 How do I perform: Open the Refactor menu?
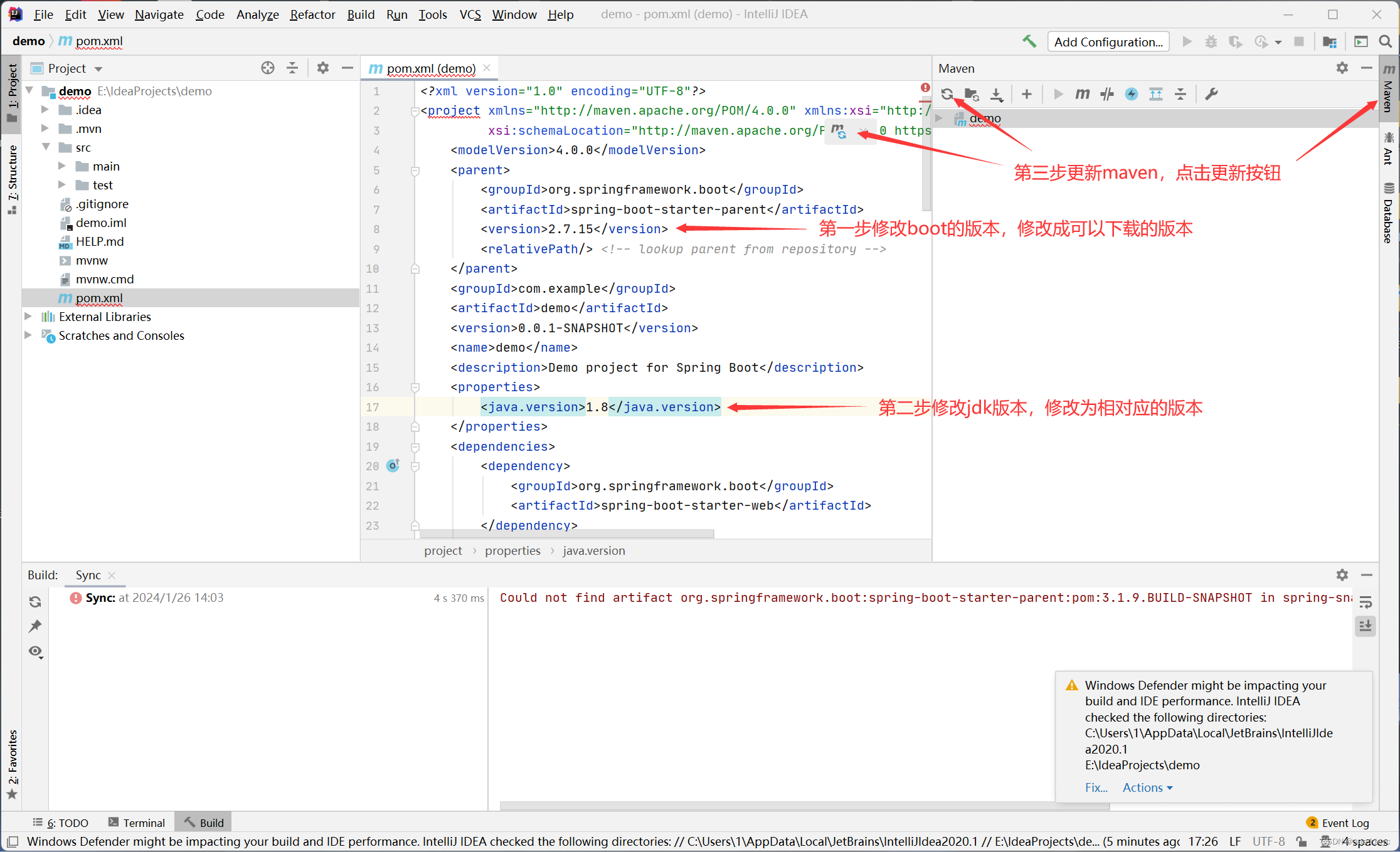312,14
